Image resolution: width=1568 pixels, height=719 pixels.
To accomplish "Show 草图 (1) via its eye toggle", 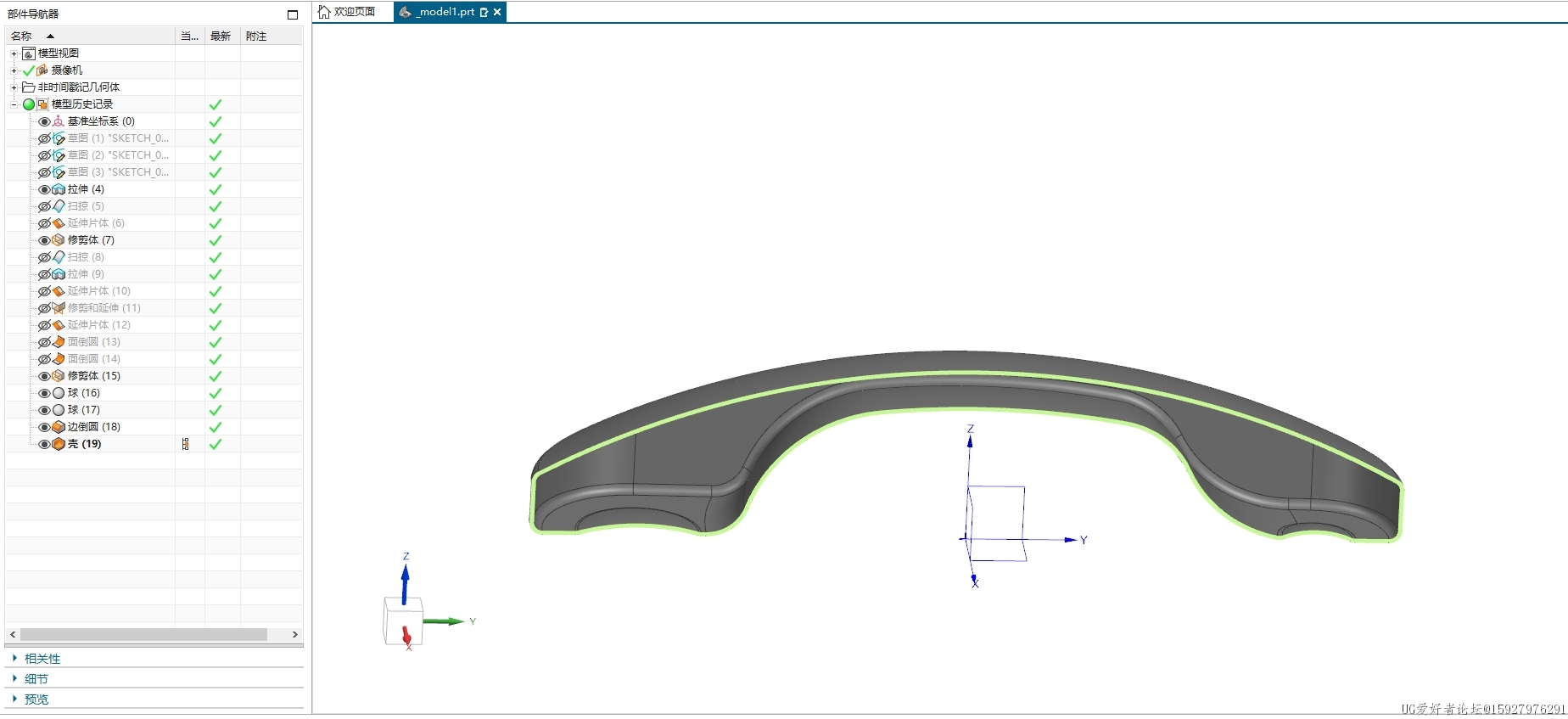I will point(44,138).
